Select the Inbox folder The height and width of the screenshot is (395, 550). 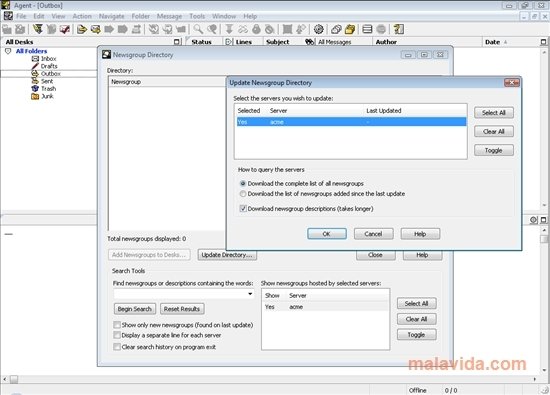[x=44, y=59]
